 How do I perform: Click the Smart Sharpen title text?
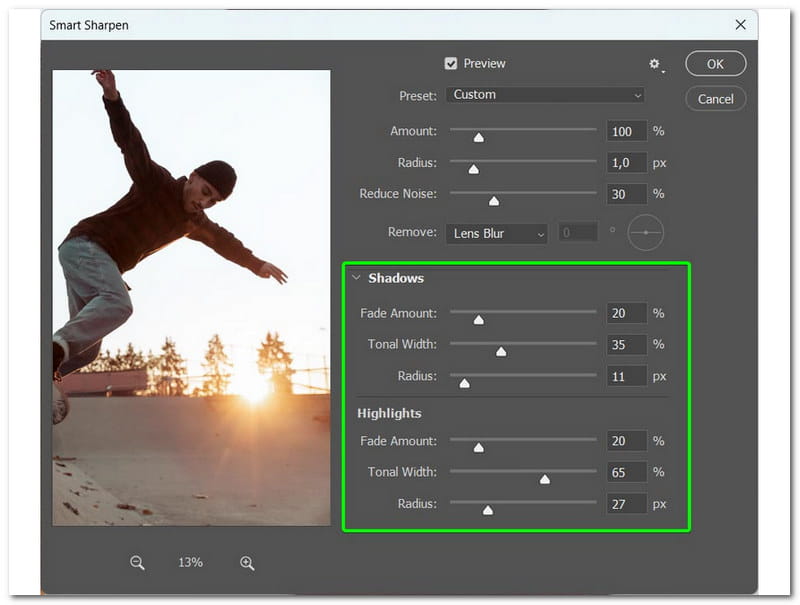pyautogui.click(x=89, y=25)
